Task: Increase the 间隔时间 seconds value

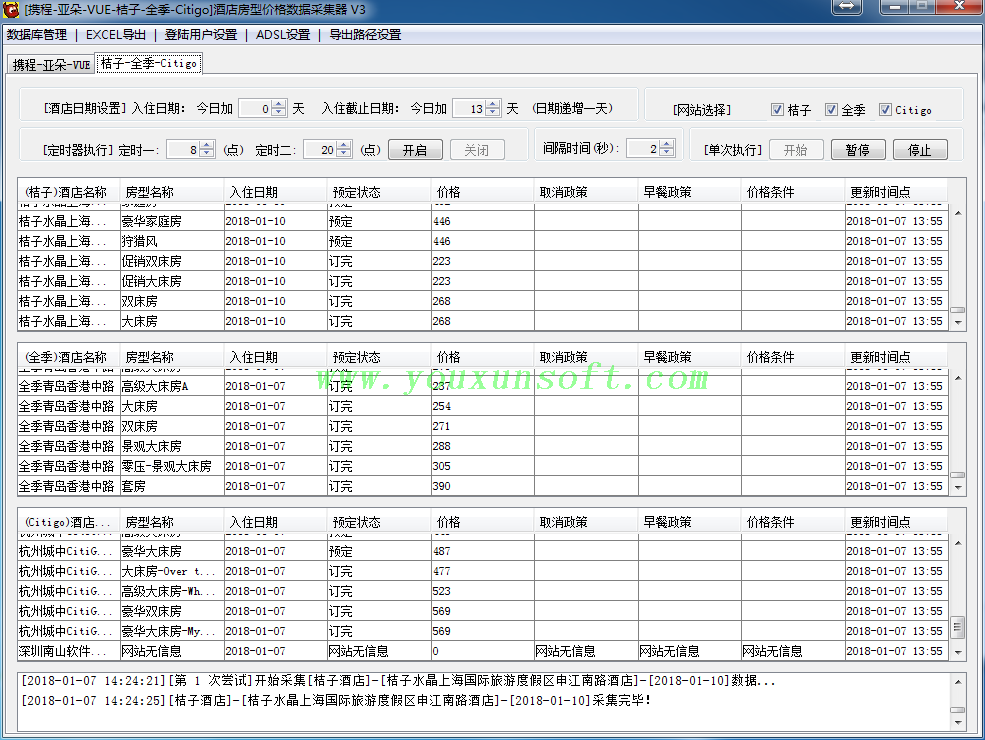Action: tap(667, 144)
